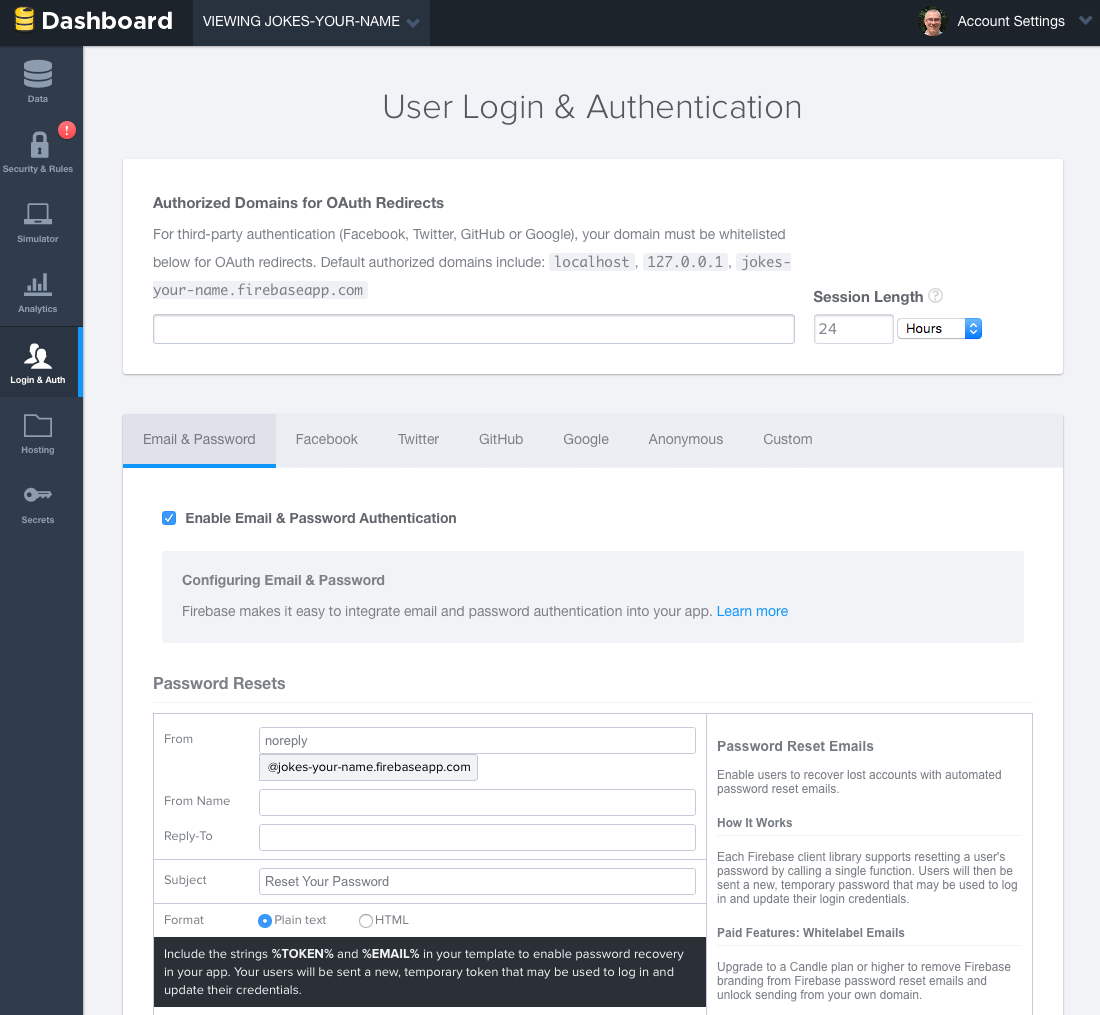Open the Hosting folder icon
1100x1015 pixels.
pos(38,426)
